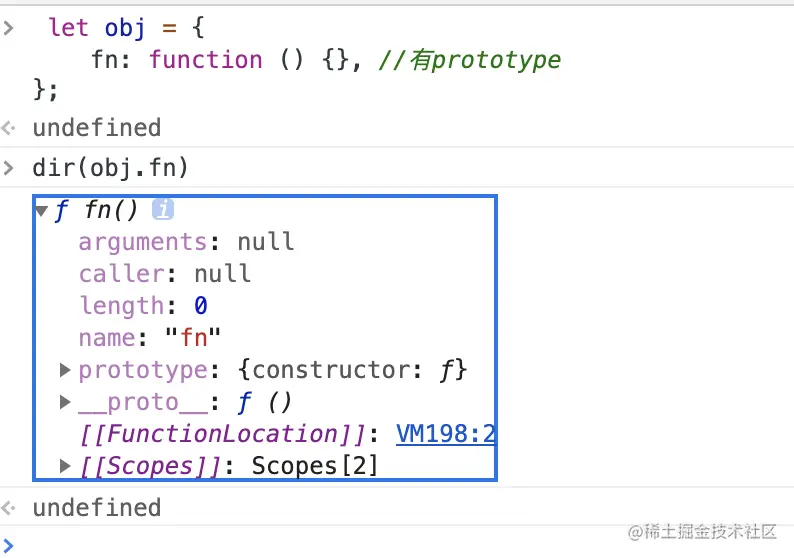The width and height of the screenshot is (794, 558).
Task: Collapse the f fn() object tree
Action: tap(41, 211)
